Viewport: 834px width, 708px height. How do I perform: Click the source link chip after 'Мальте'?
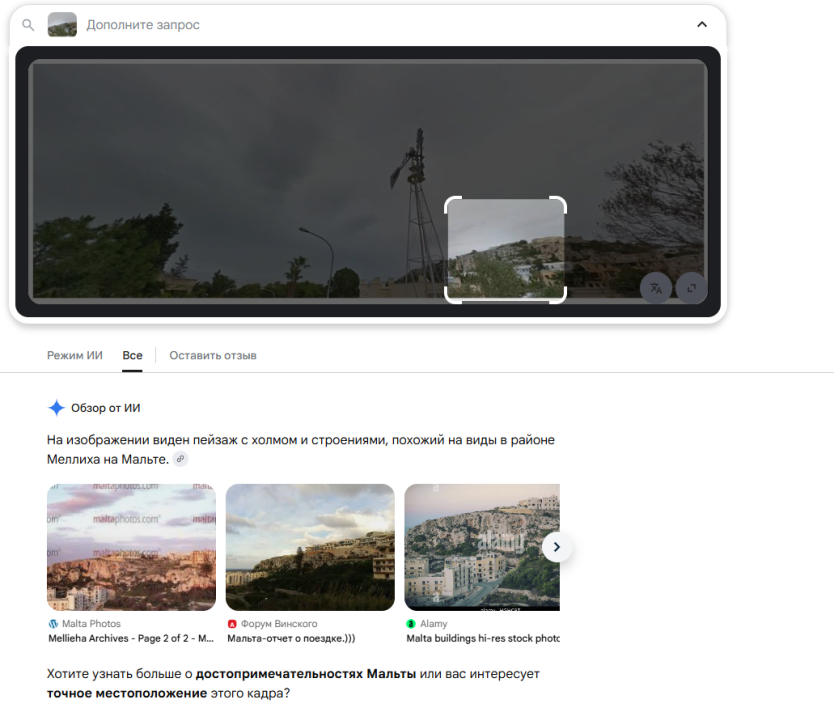point(181,459)
